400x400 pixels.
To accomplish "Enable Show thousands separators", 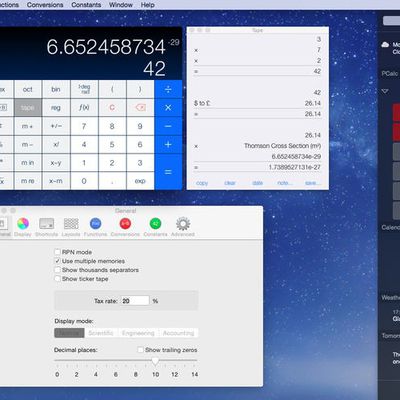I will tap(57, 270).
